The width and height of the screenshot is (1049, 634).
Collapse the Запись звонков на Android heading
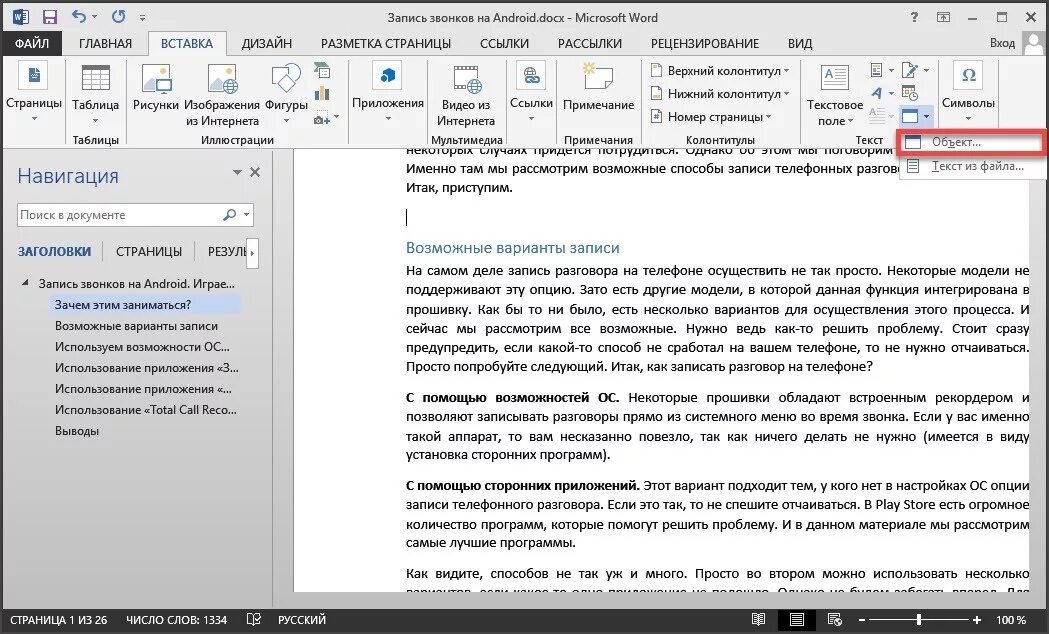coord(25,283)
